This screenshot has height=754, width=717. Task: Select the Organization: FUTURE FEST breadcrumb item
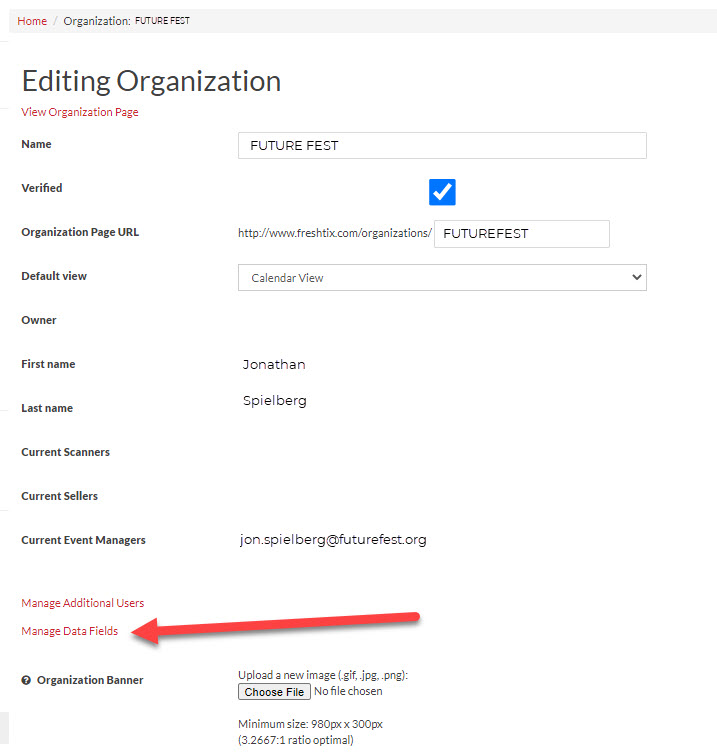click(x=126, y=21)
